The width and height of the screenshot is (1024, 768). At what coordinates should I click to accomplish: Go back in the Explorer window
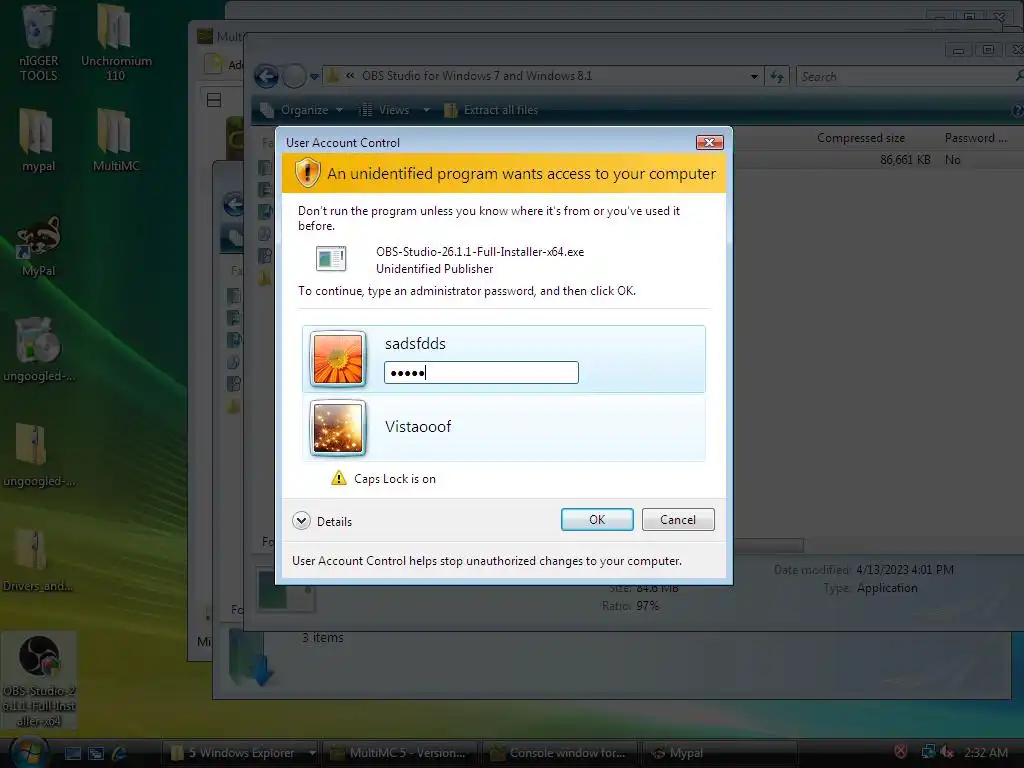coord(266,76)
